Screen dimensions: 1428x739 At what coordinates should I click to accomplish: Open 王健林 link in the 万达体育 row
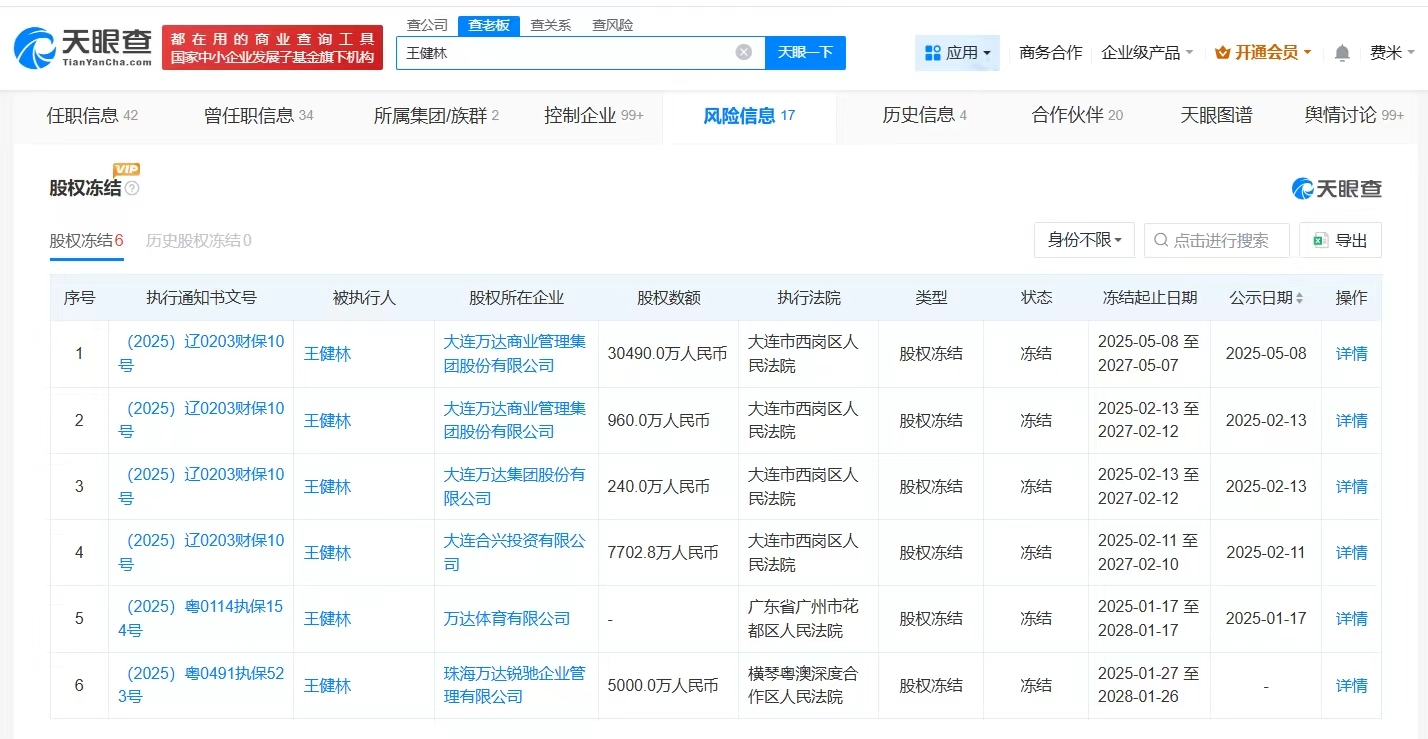pyautogui.click(x=327, y=619)
